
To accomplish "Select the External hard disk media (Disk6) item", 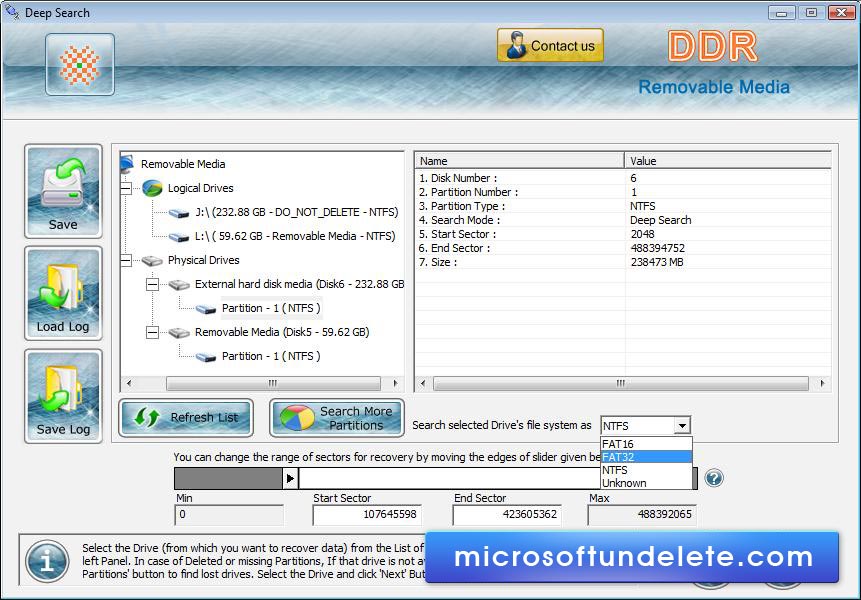I will point(299,284).
